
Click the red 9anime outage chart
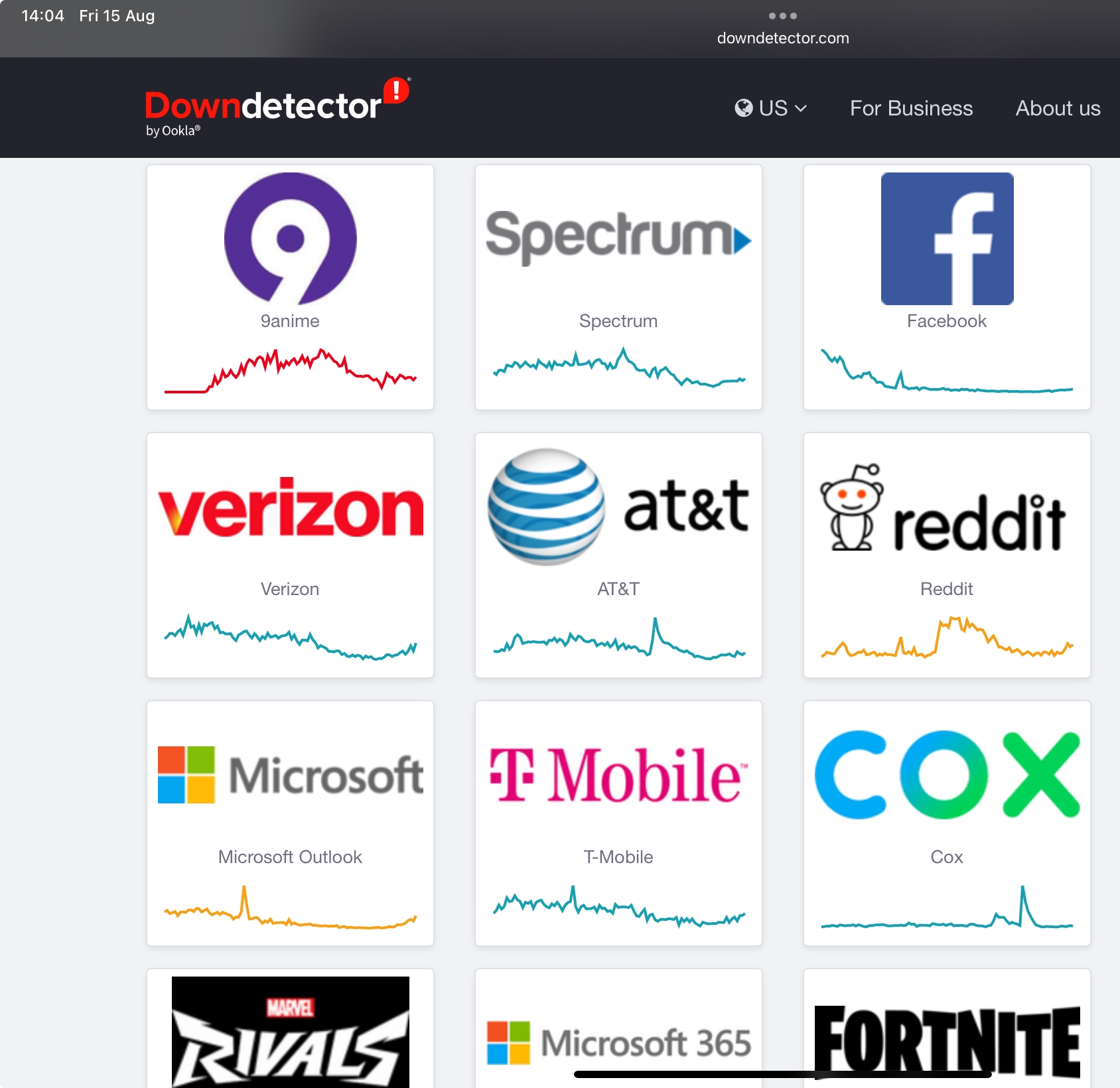tap(290, 370)
